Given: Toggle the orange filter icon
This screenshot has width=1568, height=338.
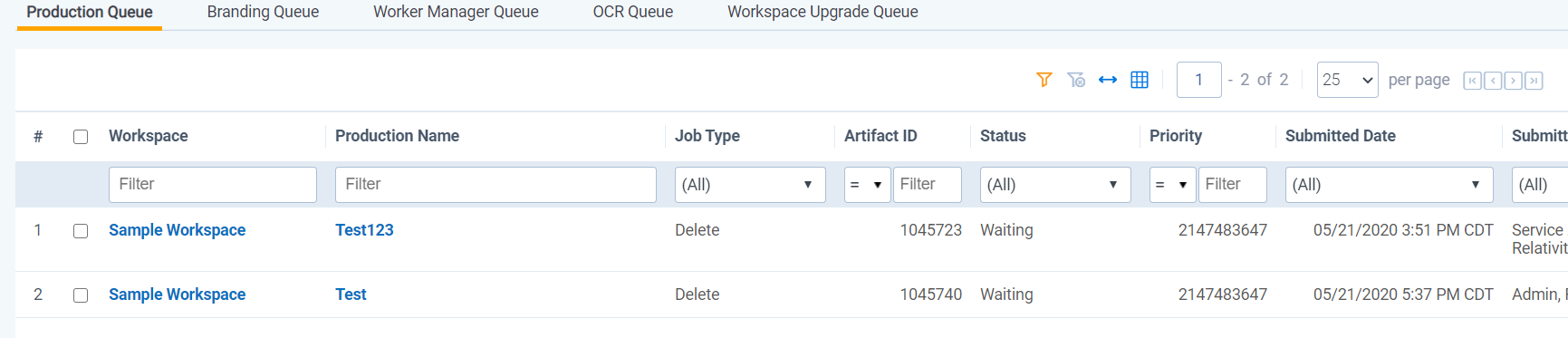Looking at the screenshot, I should (x=1044, y=80).
